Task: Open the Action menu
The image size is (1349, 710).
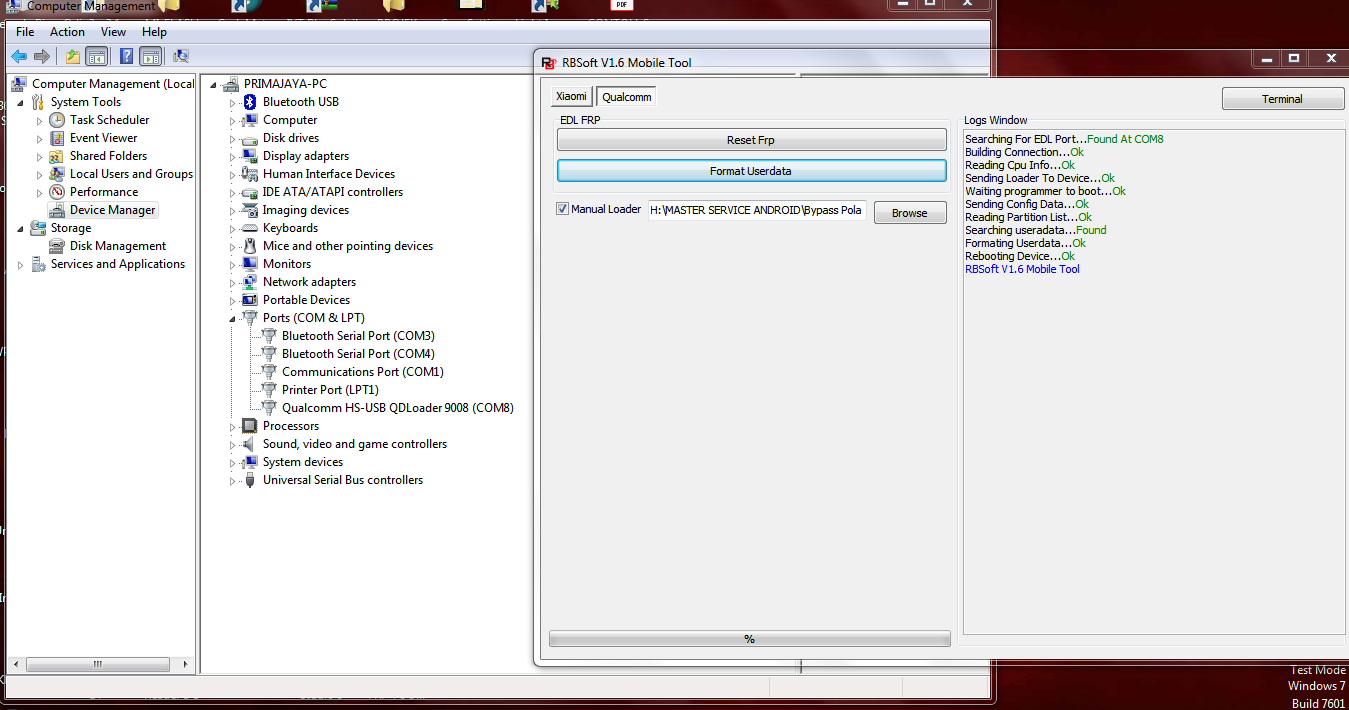Action: (67, 32)
